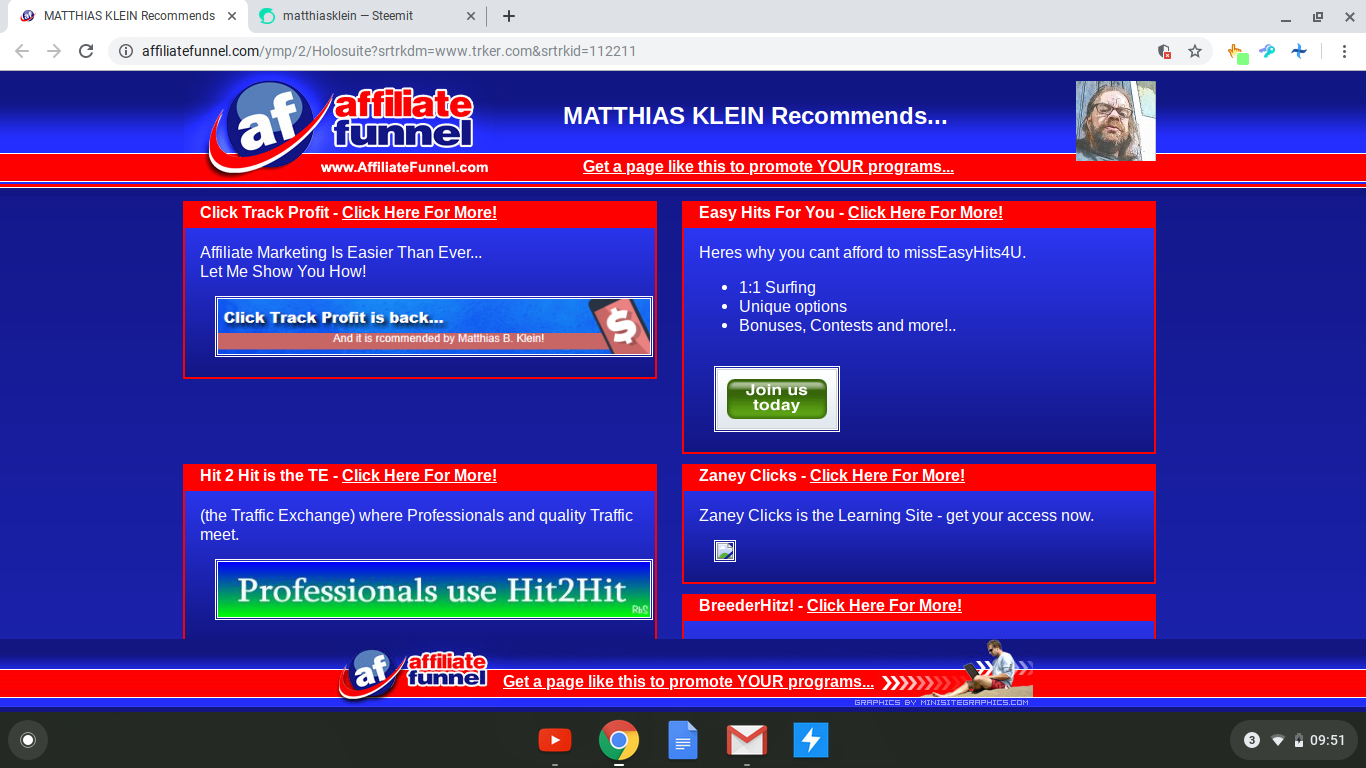1366x768 pixels.
Task: Open top 'Get a page like this' link
Action: 768,167
